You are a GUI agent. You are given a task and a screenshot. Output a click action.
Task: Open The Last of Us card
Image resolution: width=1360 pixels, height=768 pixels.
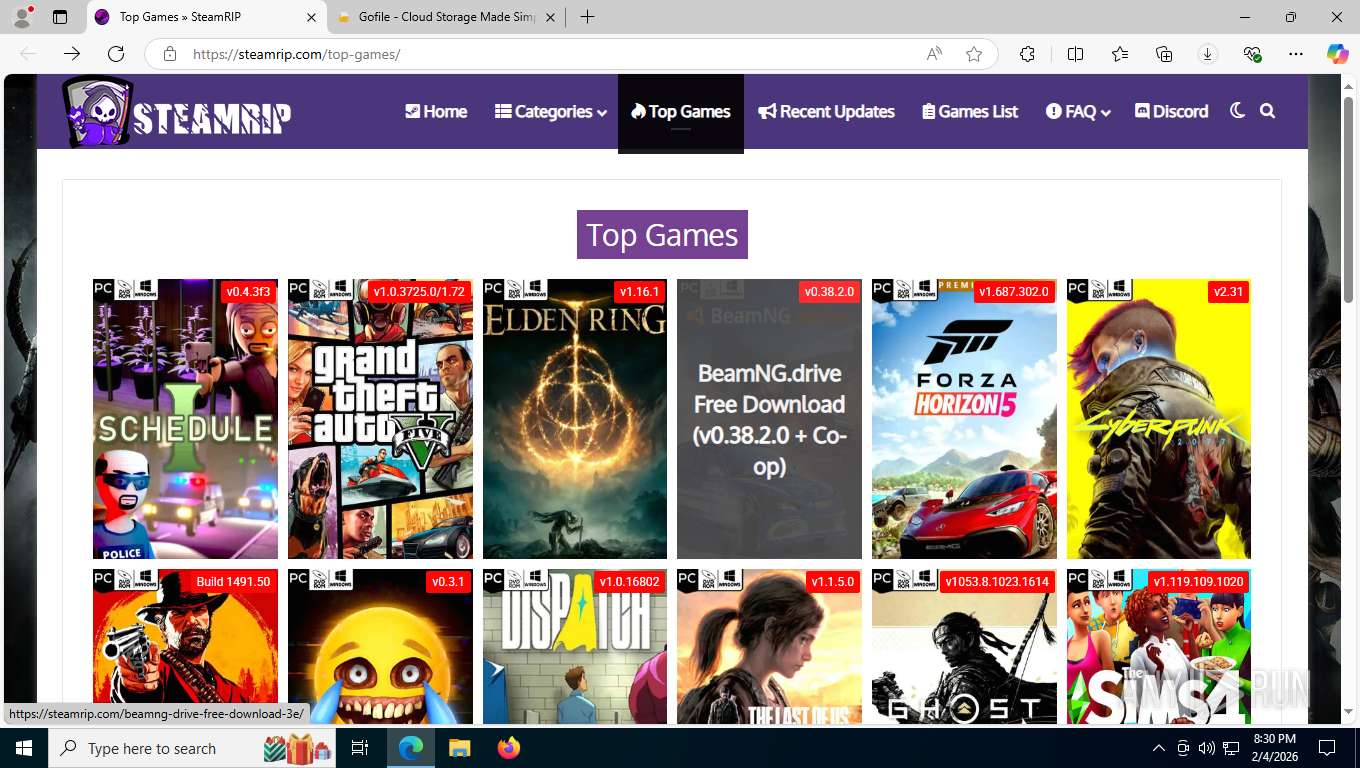(769, 647)
